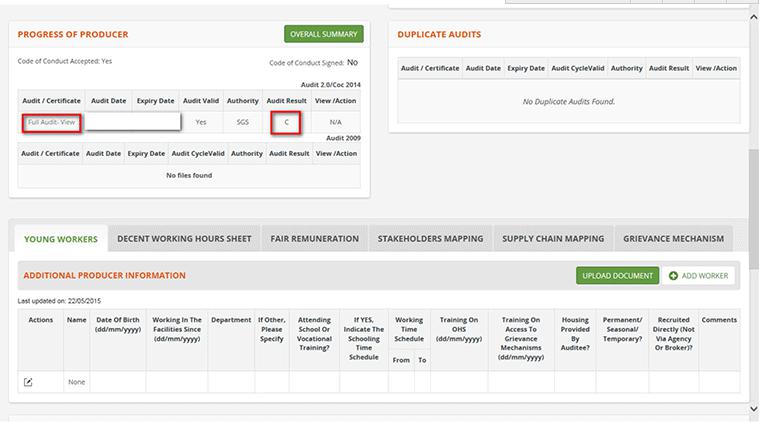Click the Add Worker plus button
Screen dimensions: 762x424
pyautogui.click(x=699, y=275)
